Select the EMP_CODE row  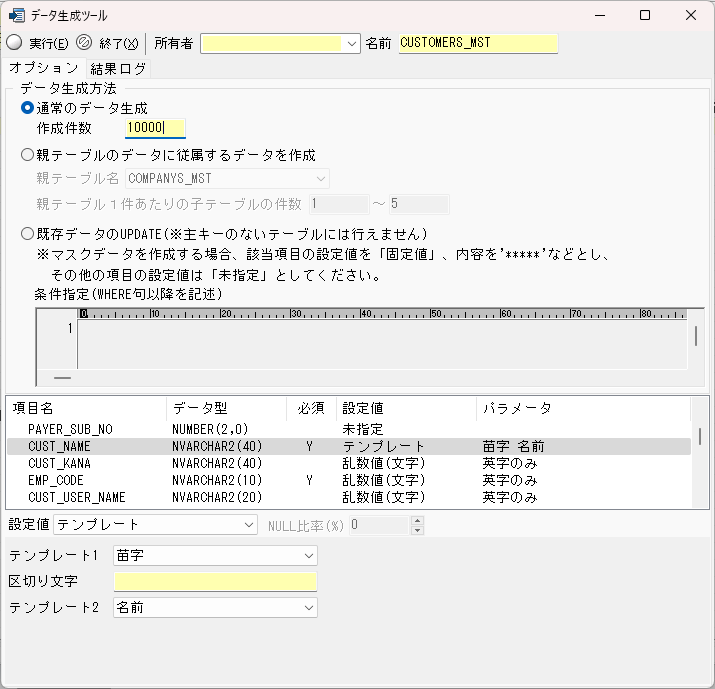349,480
